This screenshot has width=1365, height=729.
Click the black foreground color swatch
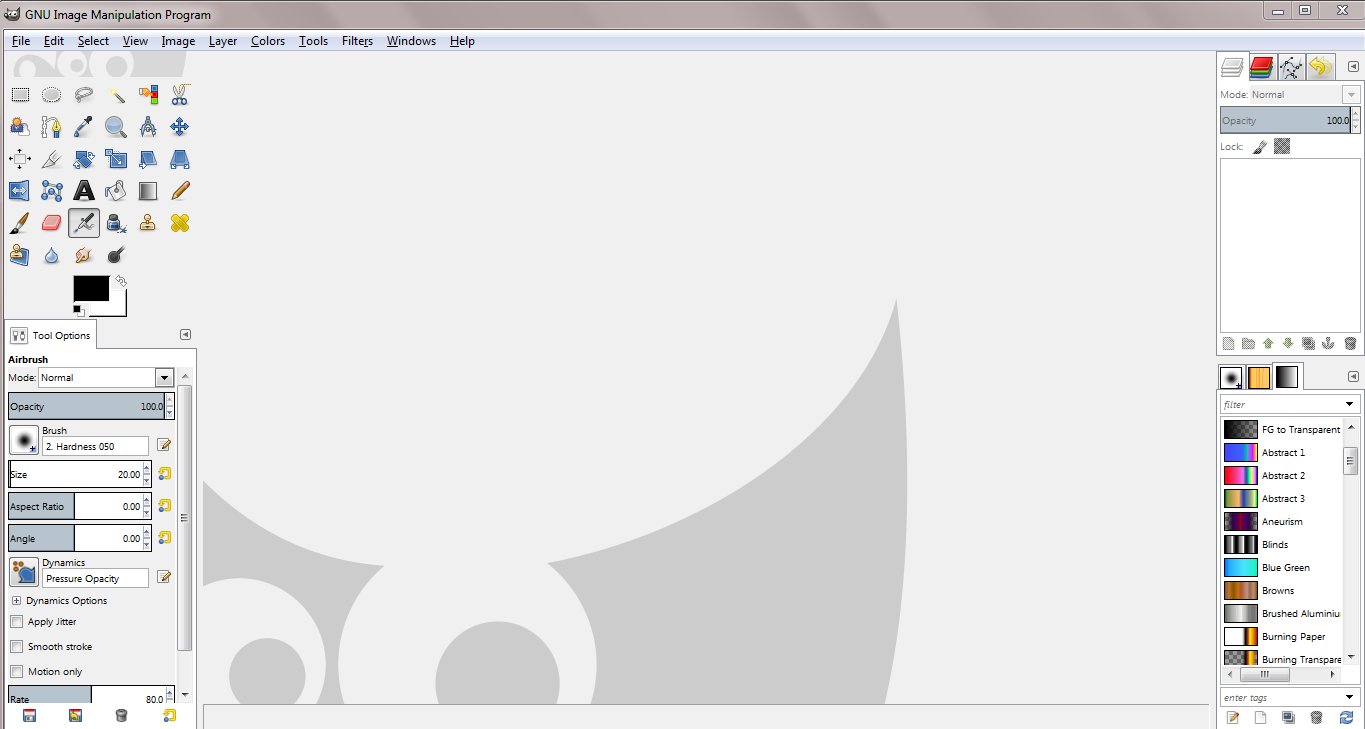coord(91,288)
